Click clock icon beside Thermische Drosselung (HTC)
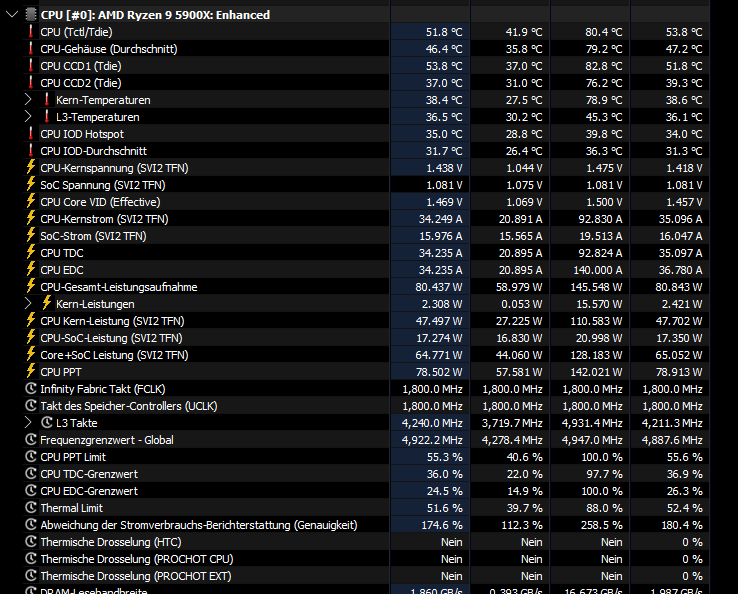The width and height of the screenshot is (738, 594). tap(31, 542)
